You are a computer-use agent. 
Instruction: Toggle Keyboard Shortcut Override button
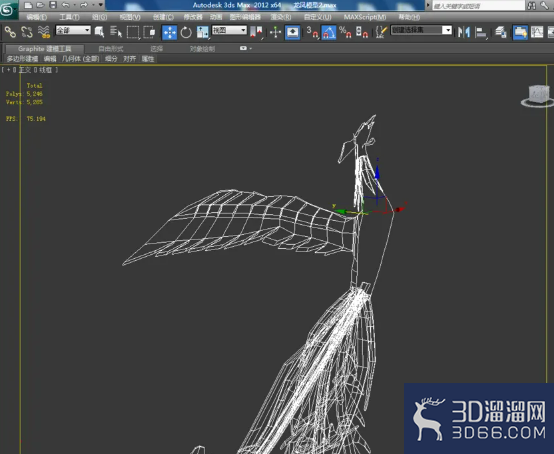(x=293, y=32)
